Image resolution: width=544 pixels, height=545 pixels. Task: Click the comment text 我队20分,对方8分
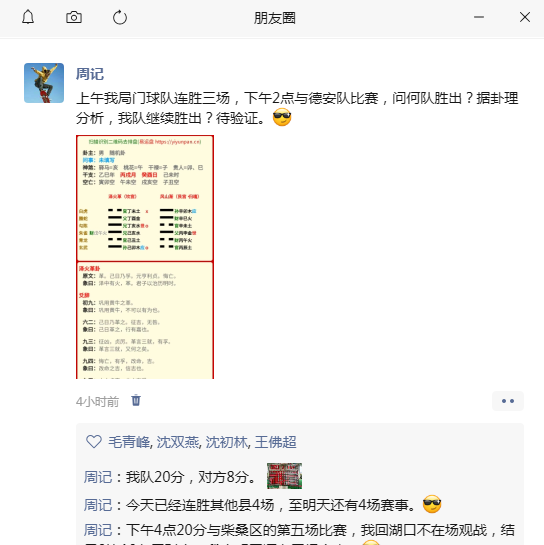tap(190, 477)
